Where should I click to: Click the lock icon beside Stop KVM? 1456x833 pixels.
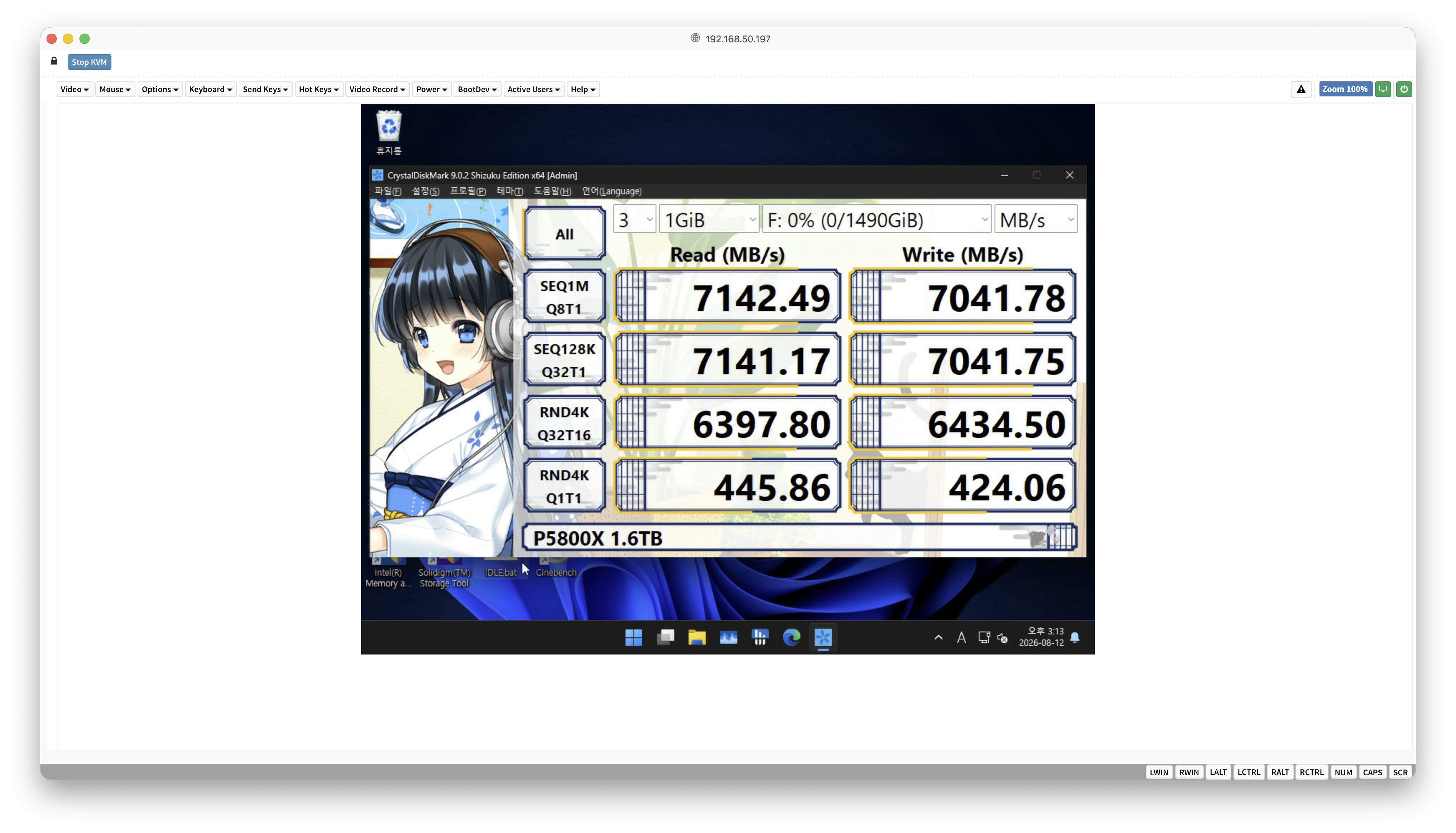point(54,61)
